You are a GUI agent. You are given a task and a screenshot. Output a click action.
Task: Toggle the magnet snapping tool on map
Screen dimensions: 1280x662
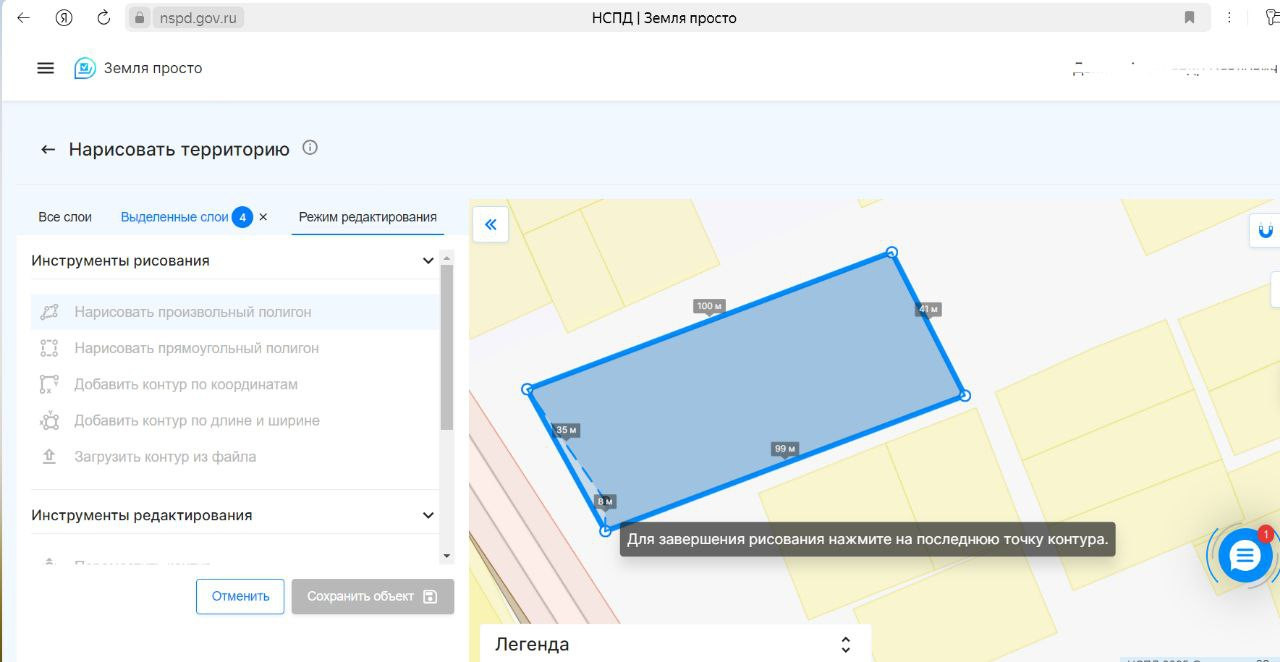click(x=1265, y=231)
